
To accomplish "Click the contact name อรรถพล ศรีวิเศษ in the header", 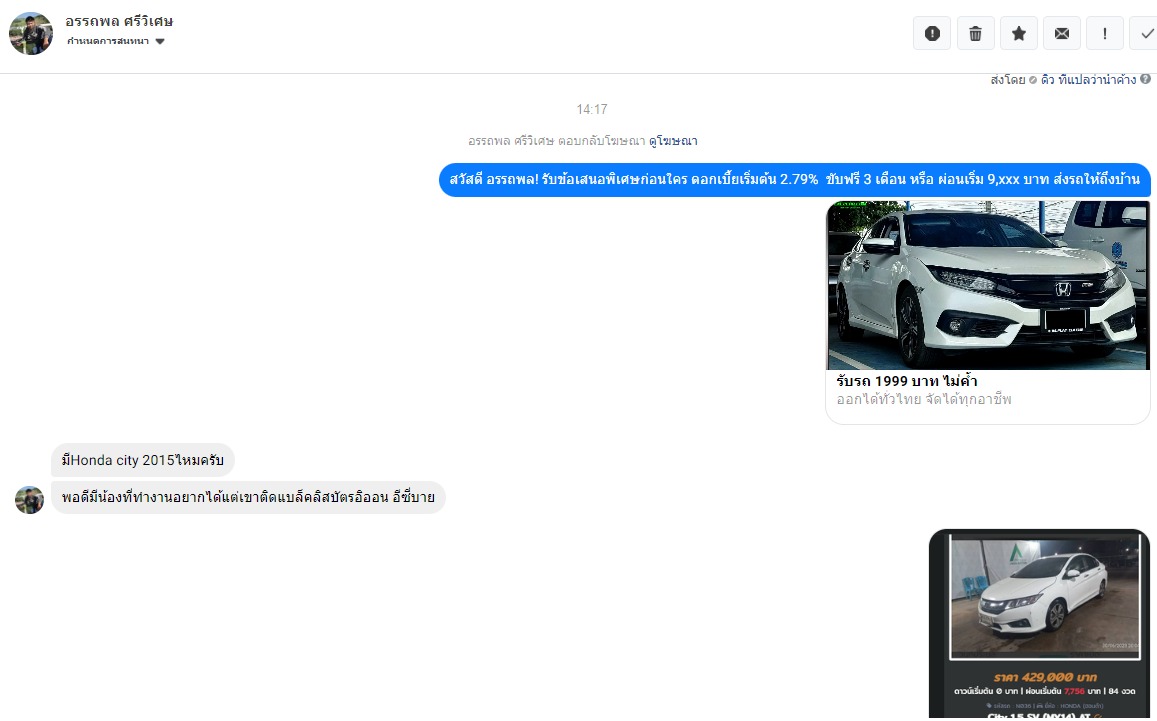I will click(119, 21).
